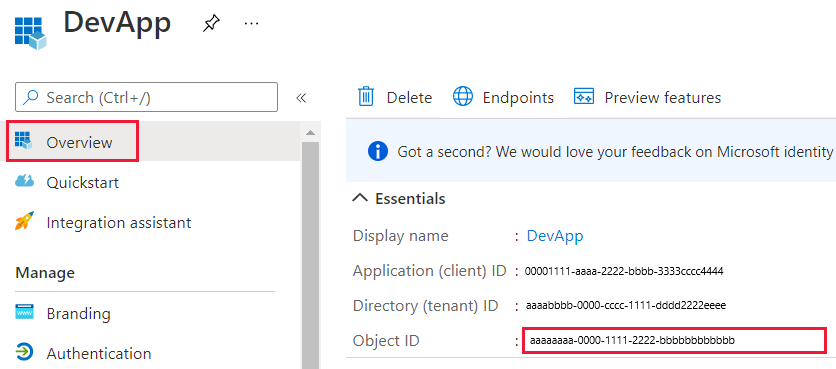Click the DevApp page title
This screenshot has width=836, height=369.
tap(117, 23)
